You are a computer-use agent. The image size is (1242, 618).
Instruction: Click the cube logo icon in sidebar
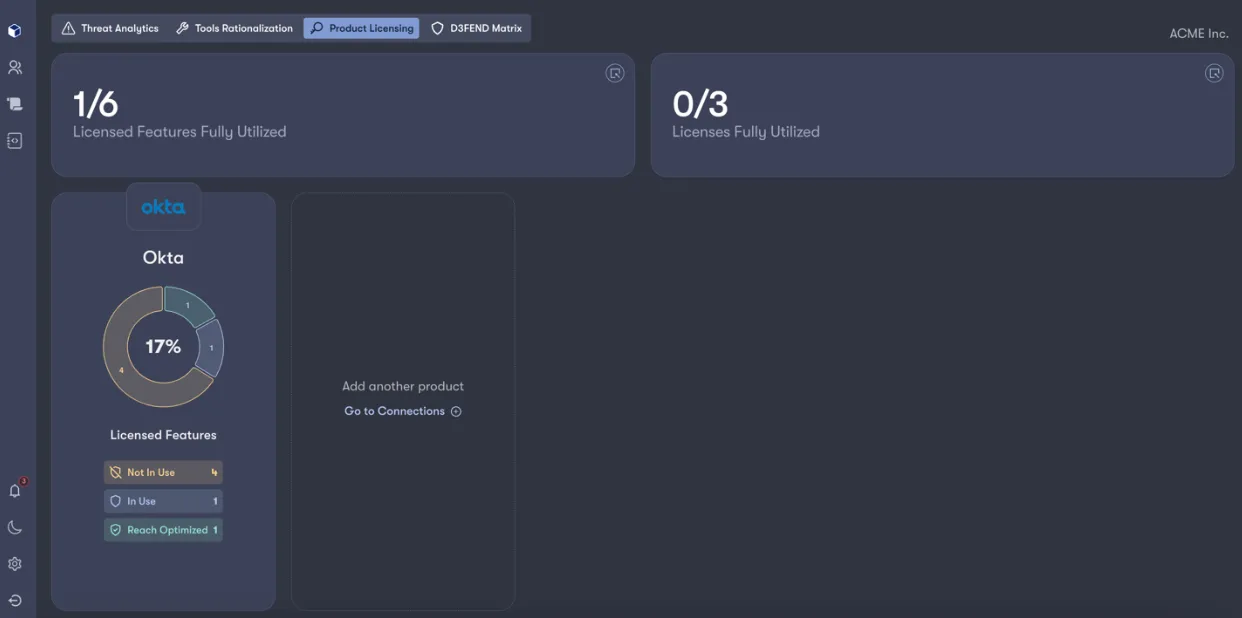[14, 31]
